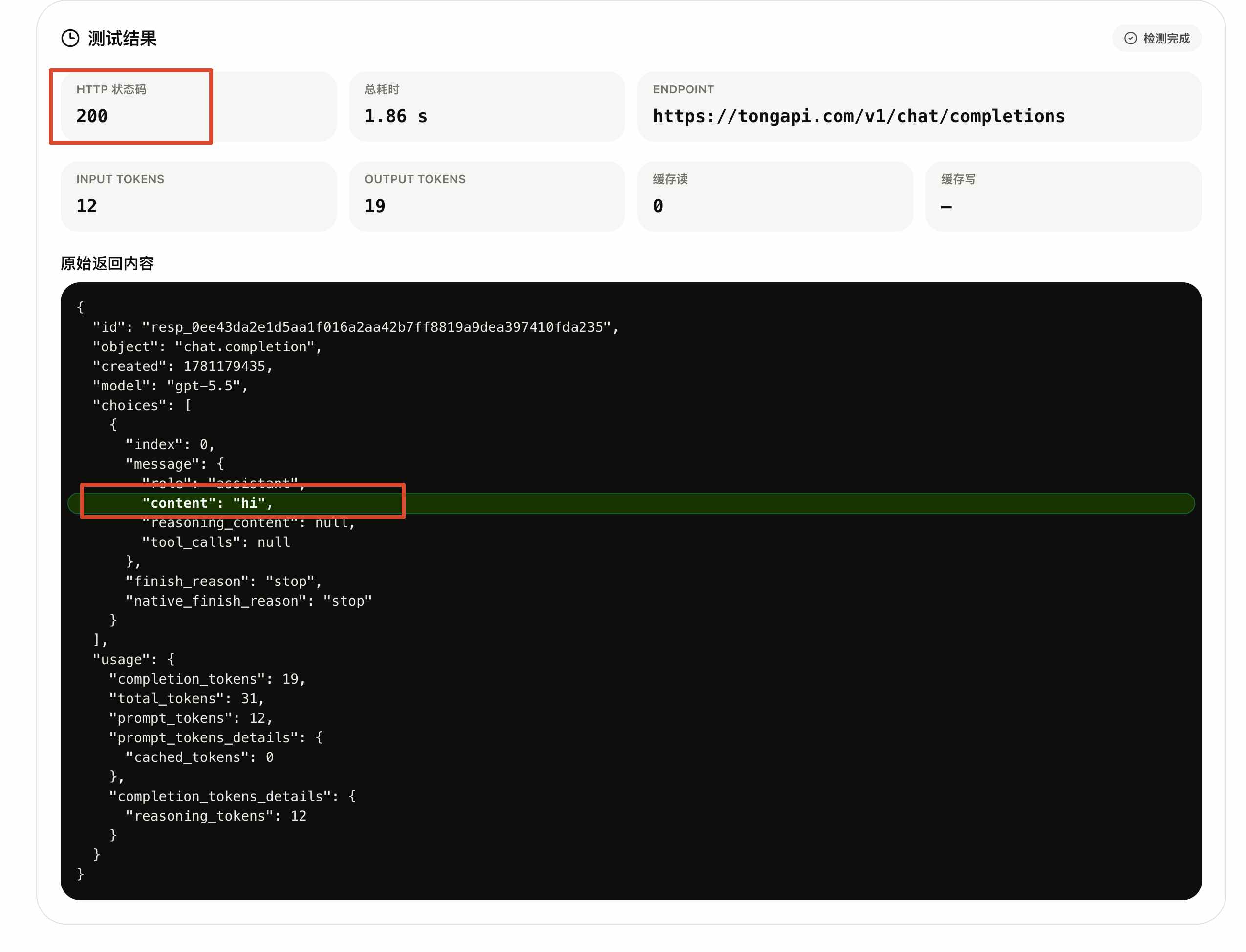Select the HTTP 状态码 label
1246x952 pixels.
click(x=111, y=89)
